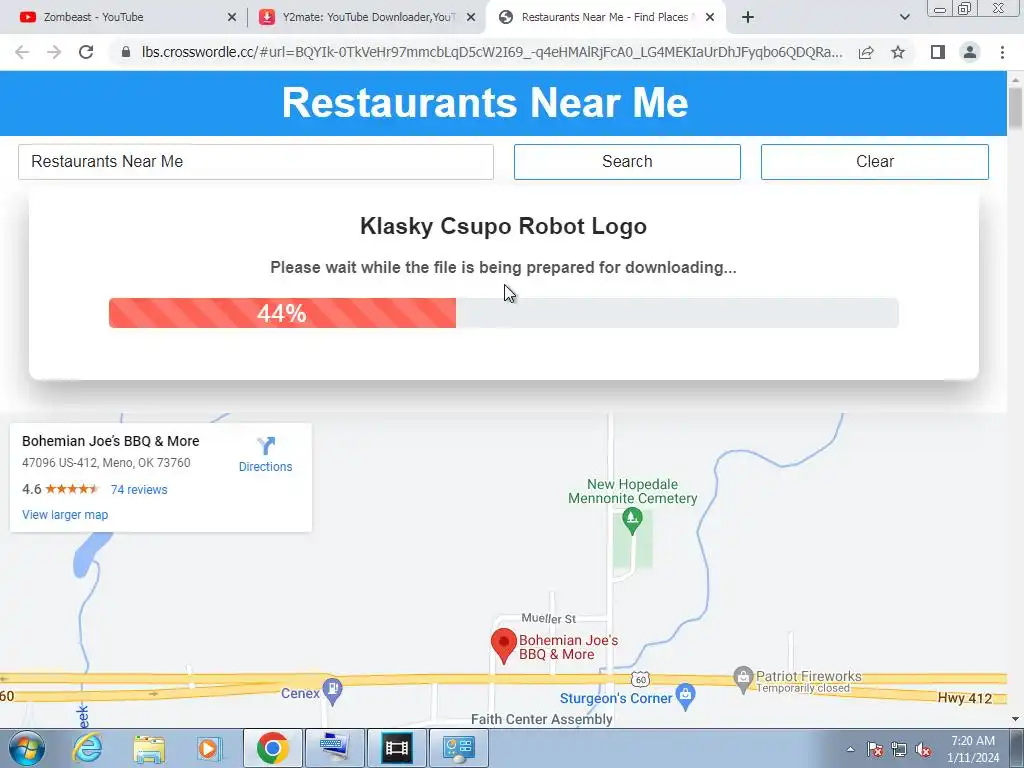Expand the tab search chevron
This screenshot has width=1024, height=768.
[904, 18]
